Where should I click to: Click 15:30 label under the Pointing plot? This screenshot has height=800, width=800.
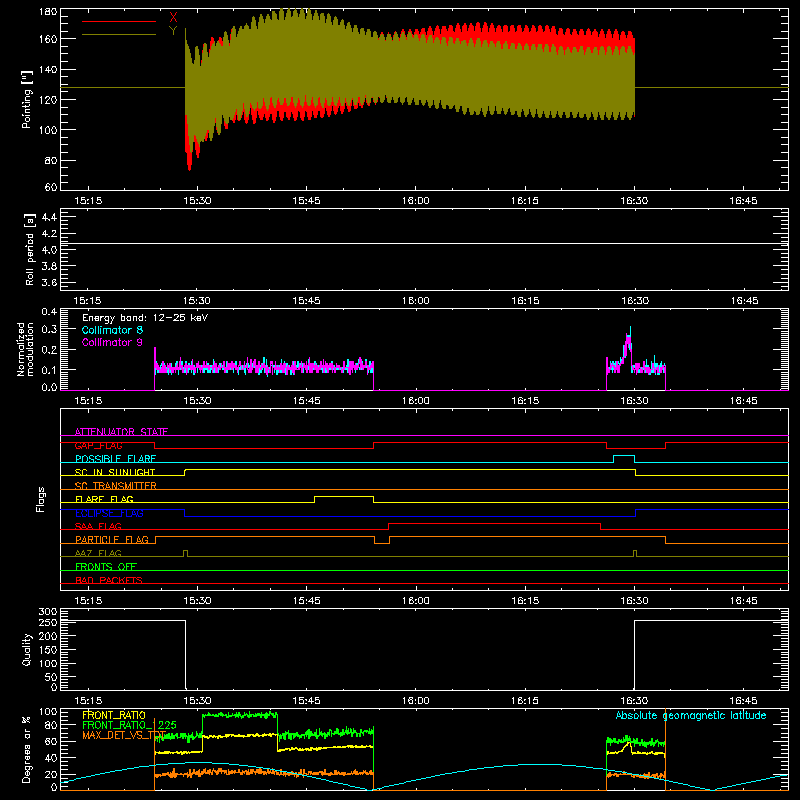(197, 201)
